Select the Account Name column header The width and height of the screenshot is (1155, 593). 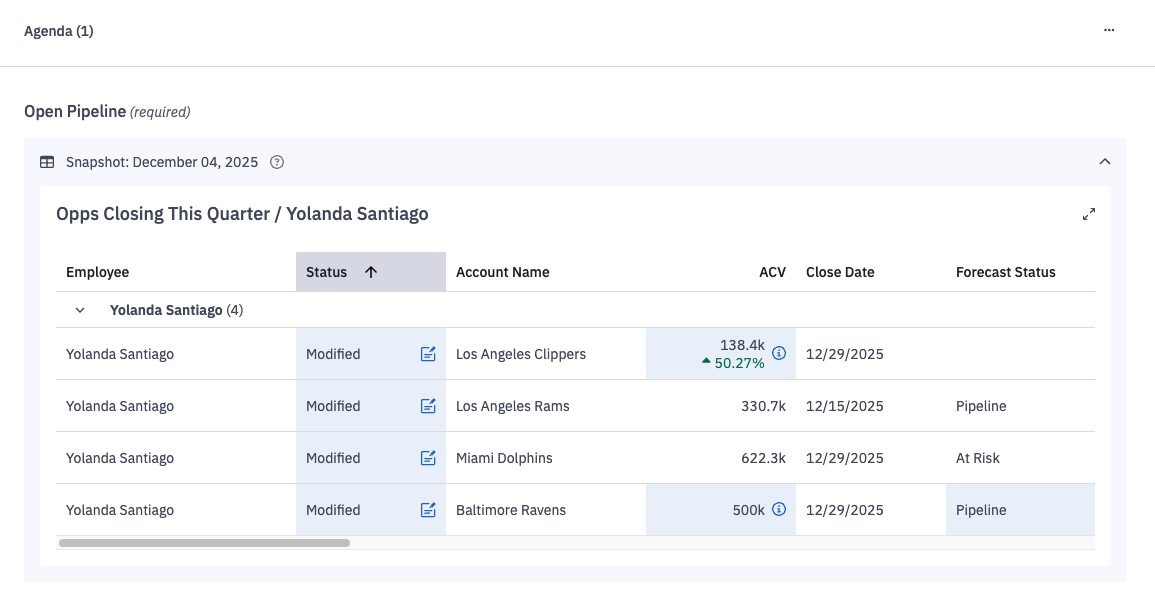point(502,272)
